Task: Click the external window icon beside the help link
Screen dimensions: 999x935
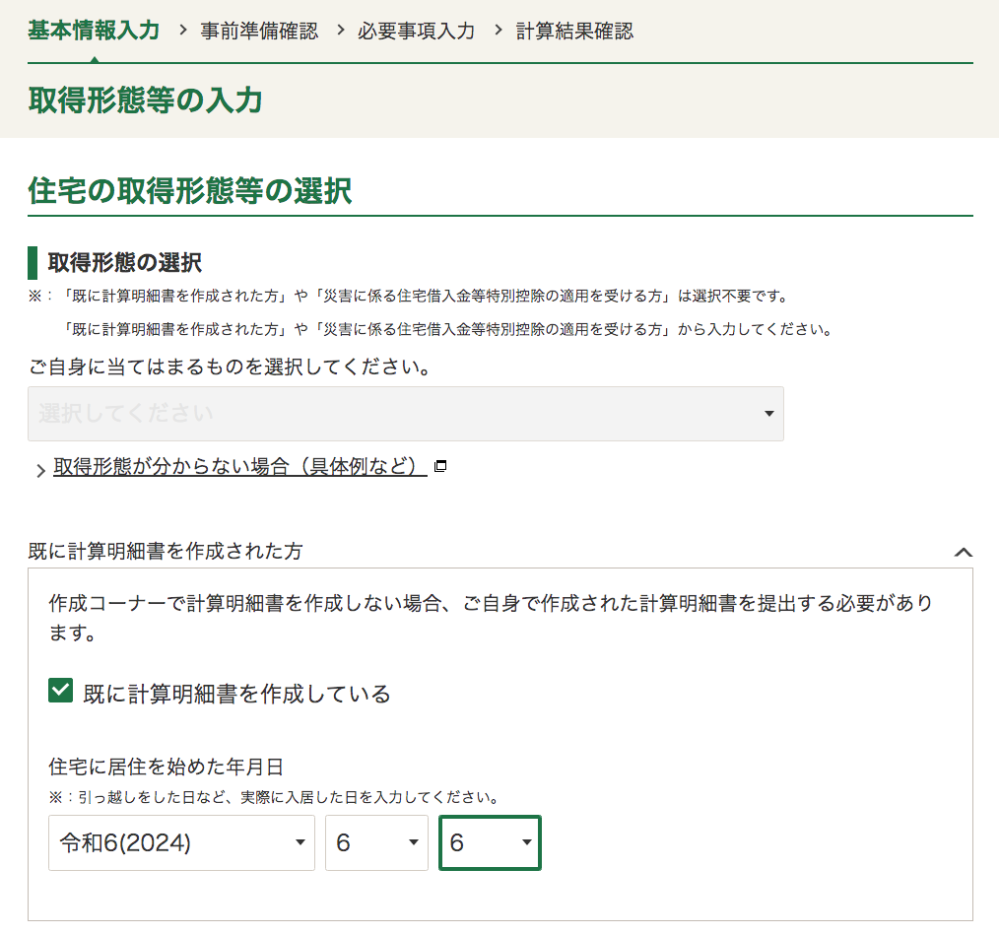Action: pos(440,466)
